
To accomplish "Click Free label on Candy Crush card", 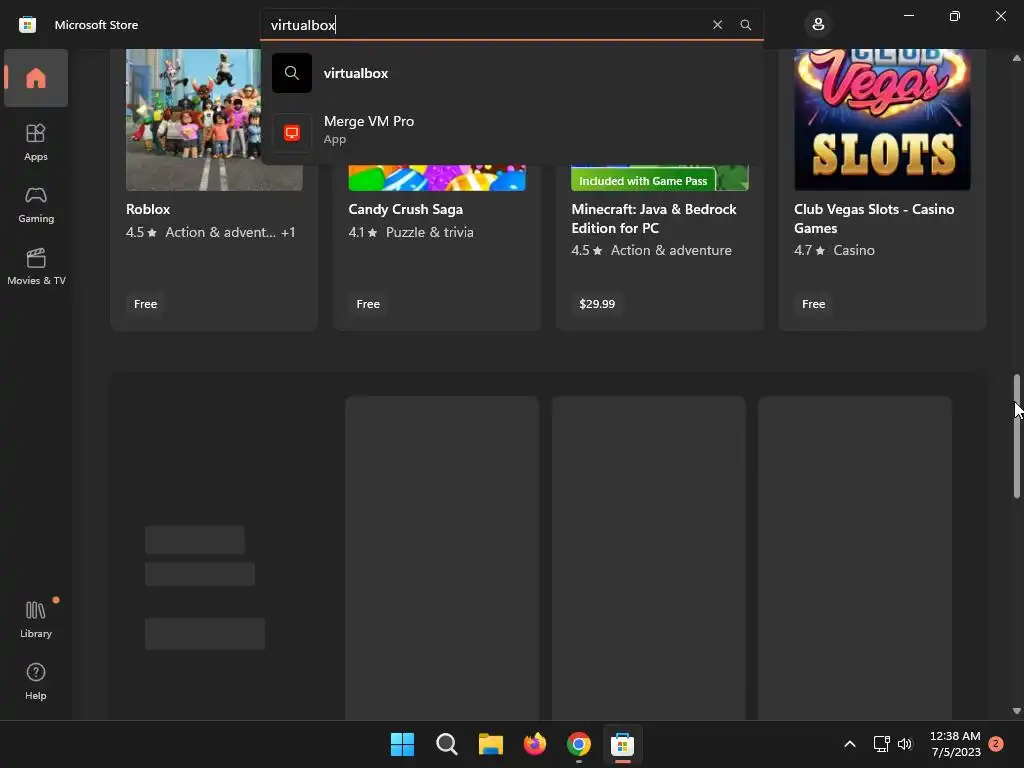I will point(368,304).
